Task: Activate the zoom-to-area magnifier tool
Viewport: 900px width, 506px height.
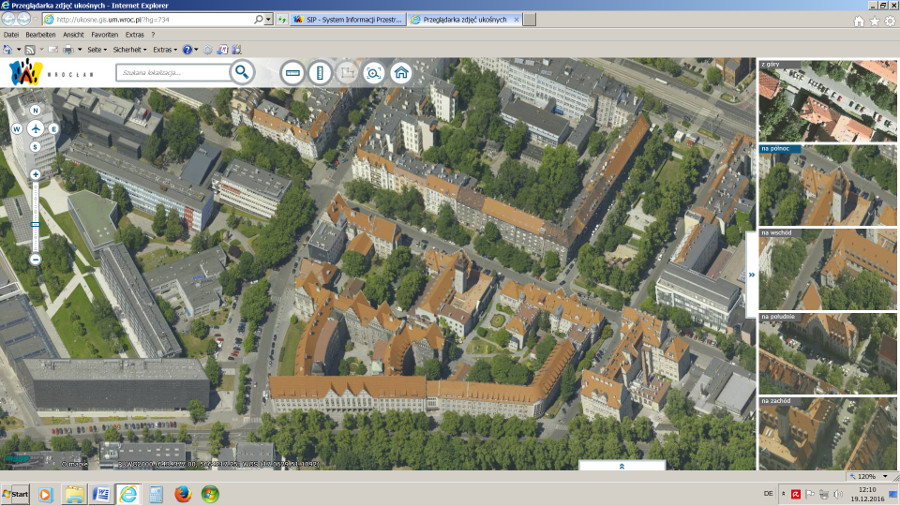Action: (374, 72)
